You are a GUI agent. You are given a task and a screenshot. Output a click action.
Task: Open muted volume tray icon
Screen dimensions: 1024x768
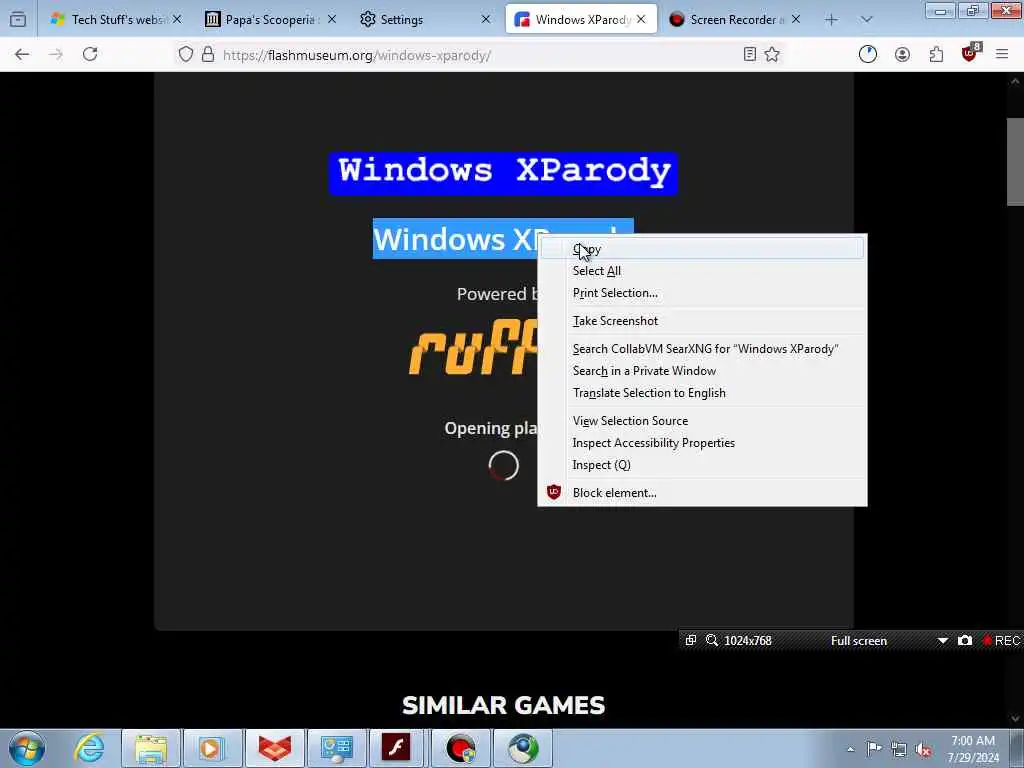pos(923,750)
